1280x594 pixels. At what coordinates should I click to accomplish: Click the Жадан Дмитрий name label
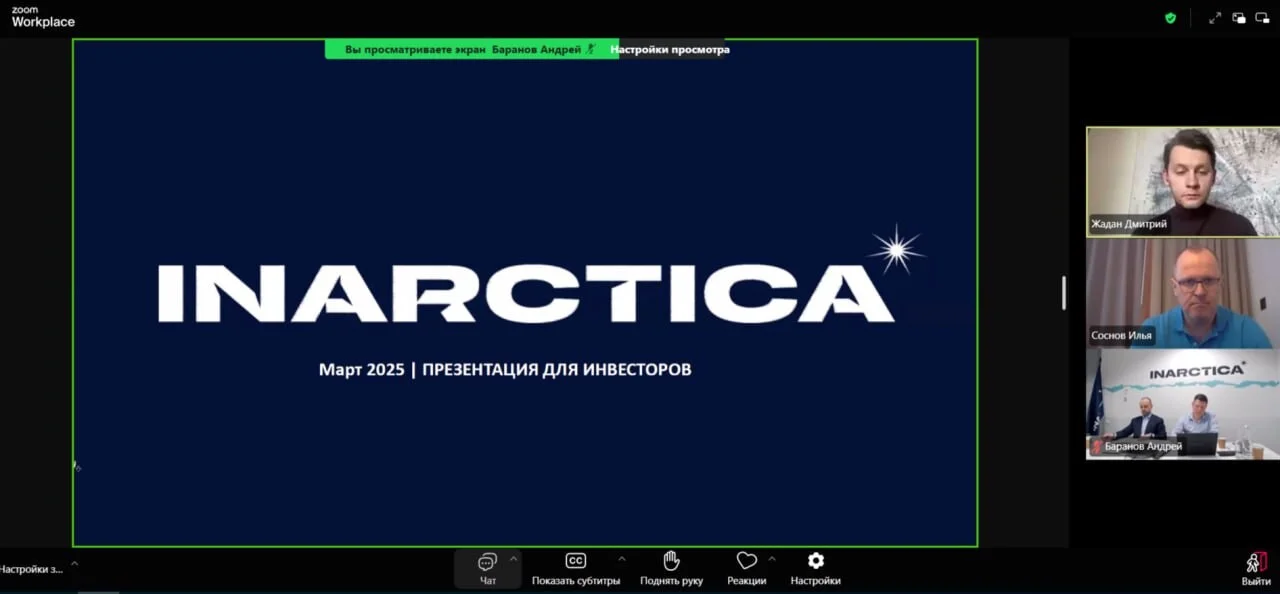[1129, 224]
